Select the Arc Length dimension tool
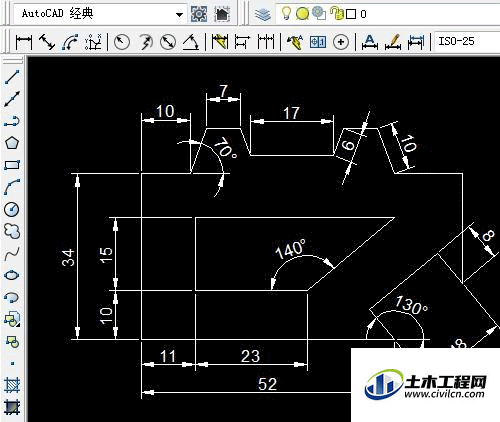The width and height of the screenshot is (500, 422). (70, 42)
